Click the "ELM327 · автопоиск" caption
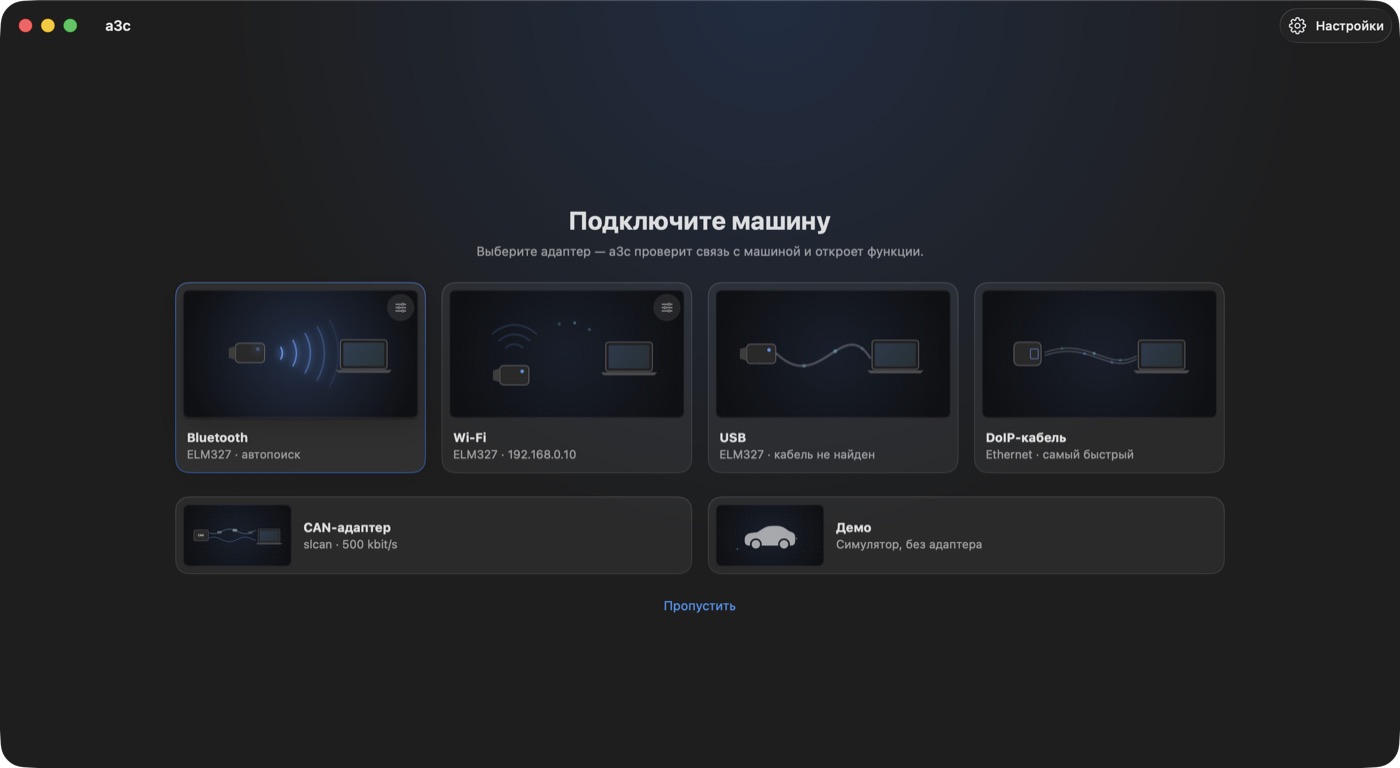The width and height of the screenshot is (1400, 768). pyautogui.click(x=244, y=455)
